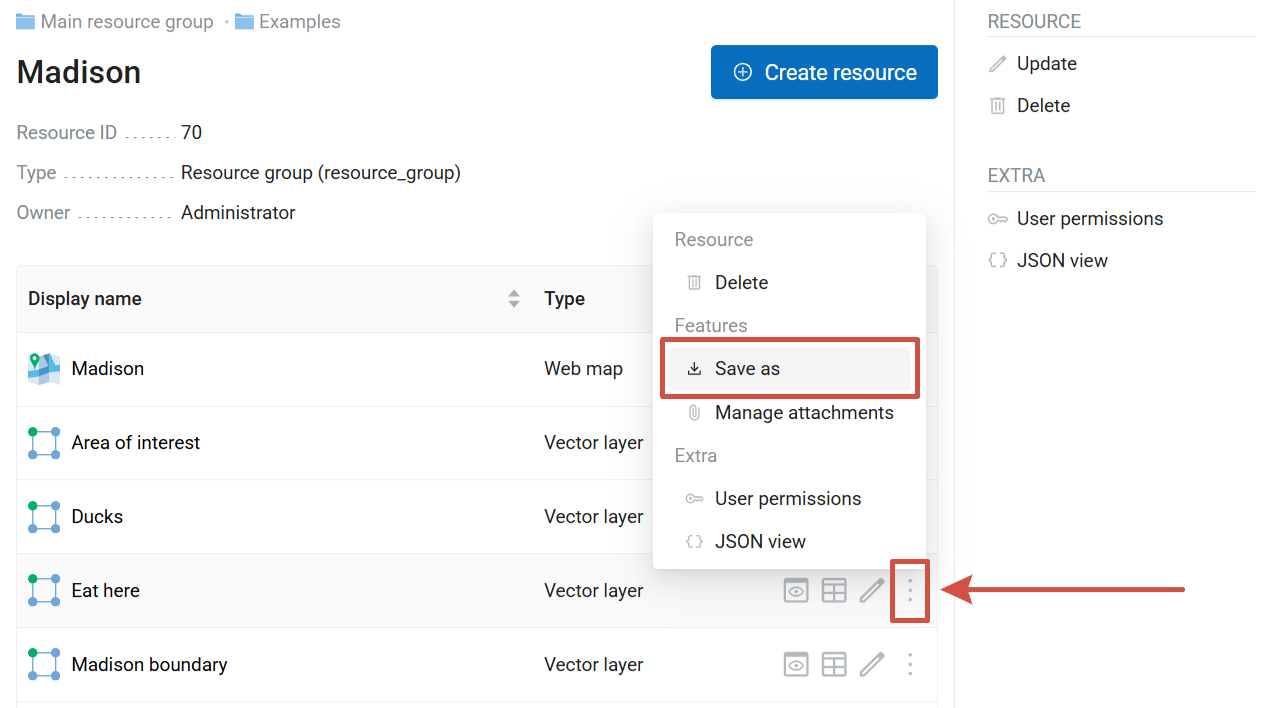Go to Main resource group breadcrumb
This screenshot has width=1270, height=708.
[126, 22]
